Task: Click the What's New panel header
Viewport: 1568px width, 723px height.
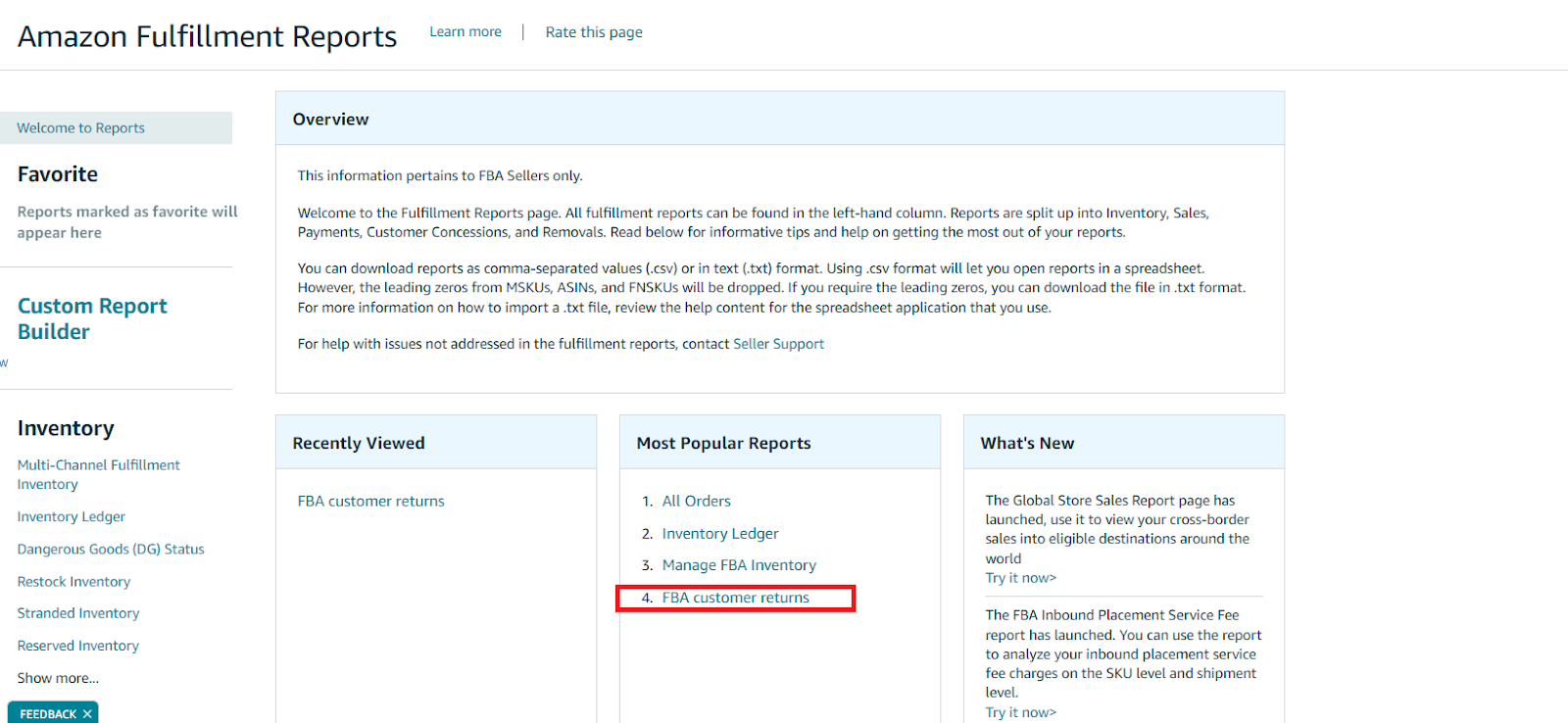Action: (1124, 443)
